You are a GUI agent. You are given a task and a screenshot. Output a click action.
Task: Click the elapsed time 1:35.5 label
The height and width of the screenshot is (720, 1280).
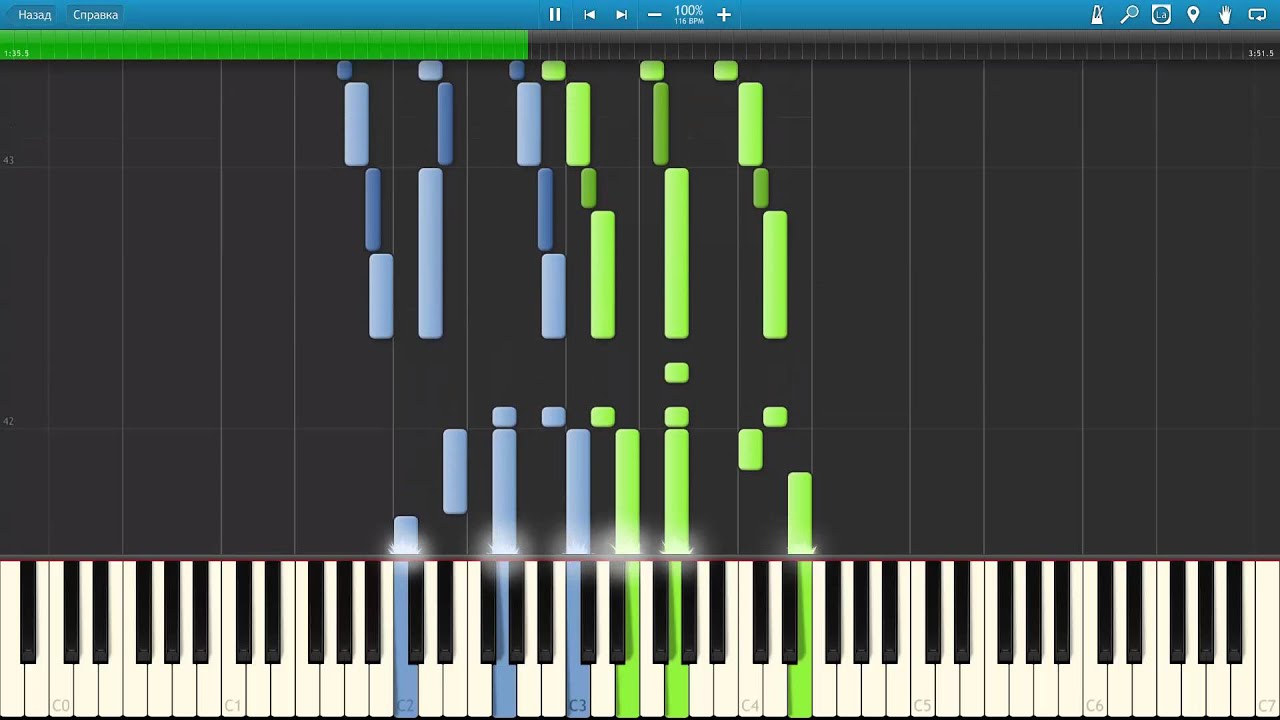click(x=17, y=54)
